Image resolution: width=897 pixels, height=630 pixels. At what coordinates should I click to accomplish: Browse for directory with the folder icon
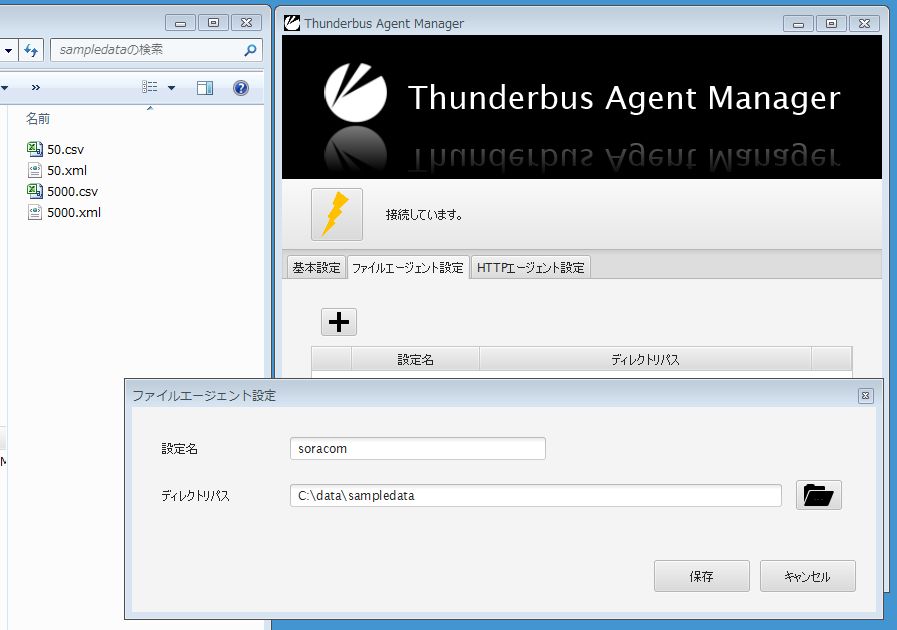(x=819, y=495)
